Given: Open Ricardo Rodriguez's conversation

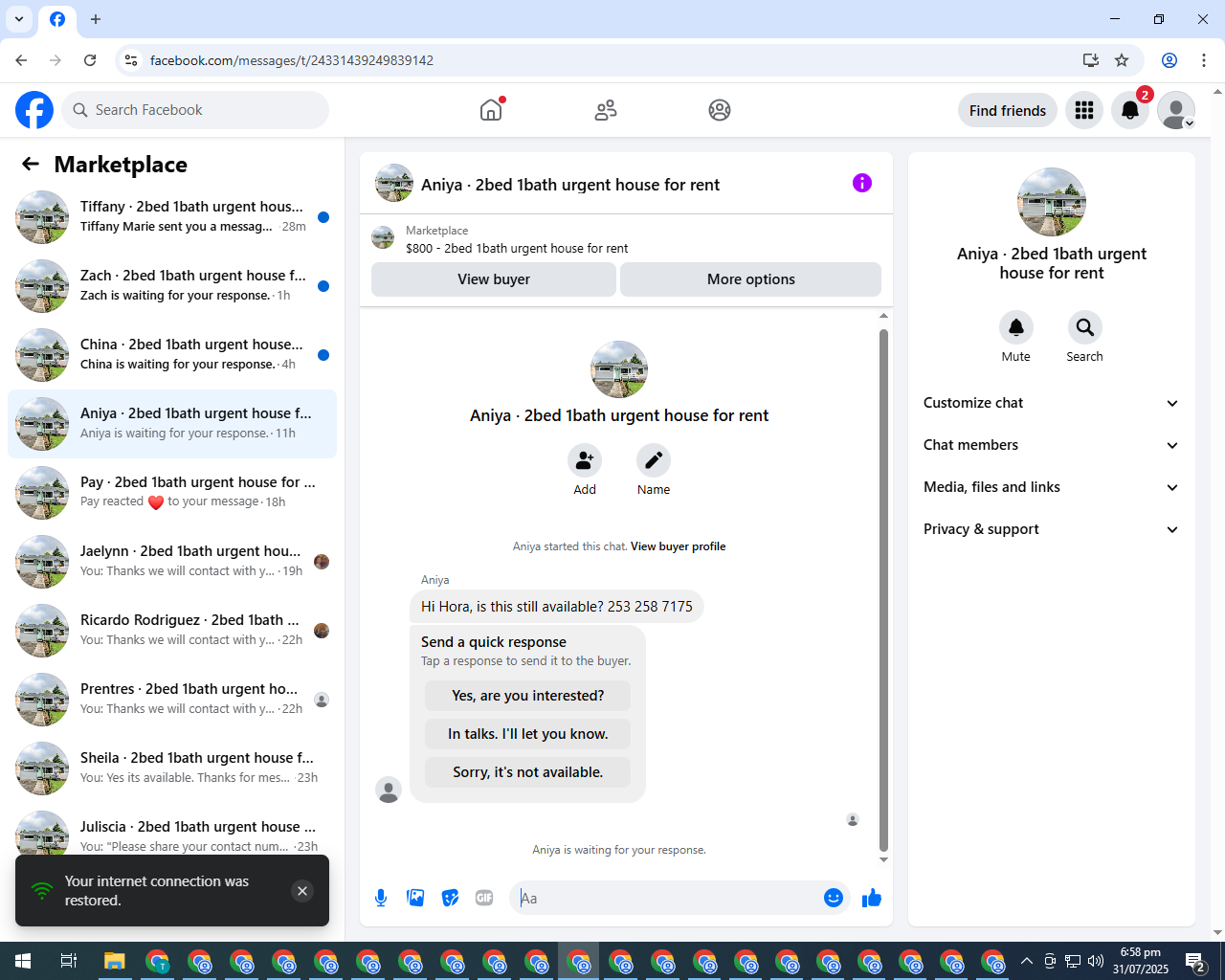Looking at the screenshot, I should pyautogui.click(x=172, y=631).
